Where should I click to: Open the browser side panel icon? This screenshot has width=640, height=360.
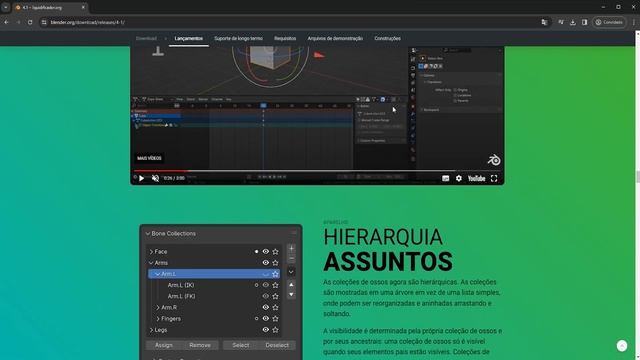[x=584, y=22]
